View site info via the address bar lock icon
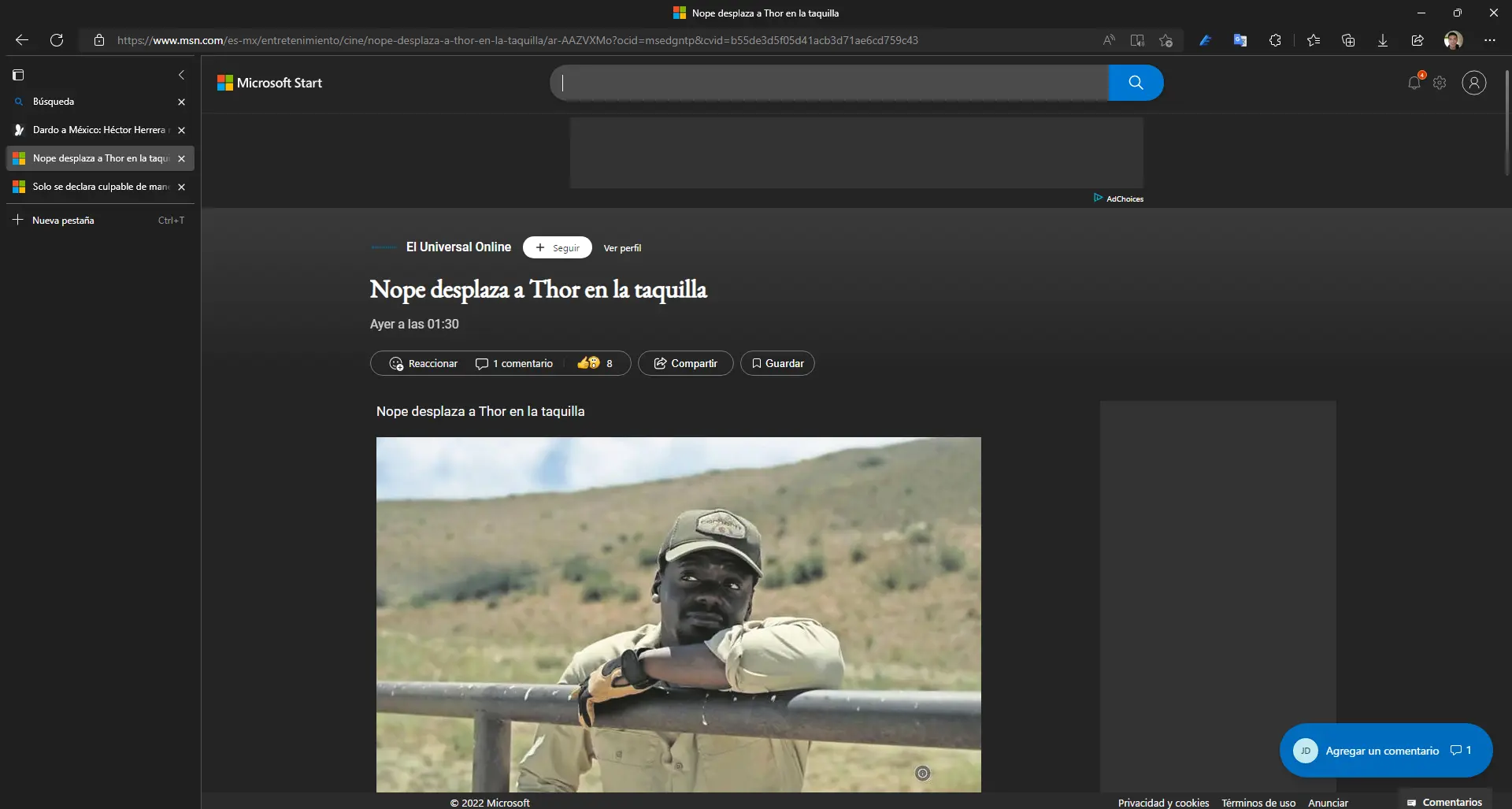Screen dimensions: 1512x809 (x=99, y=40)
